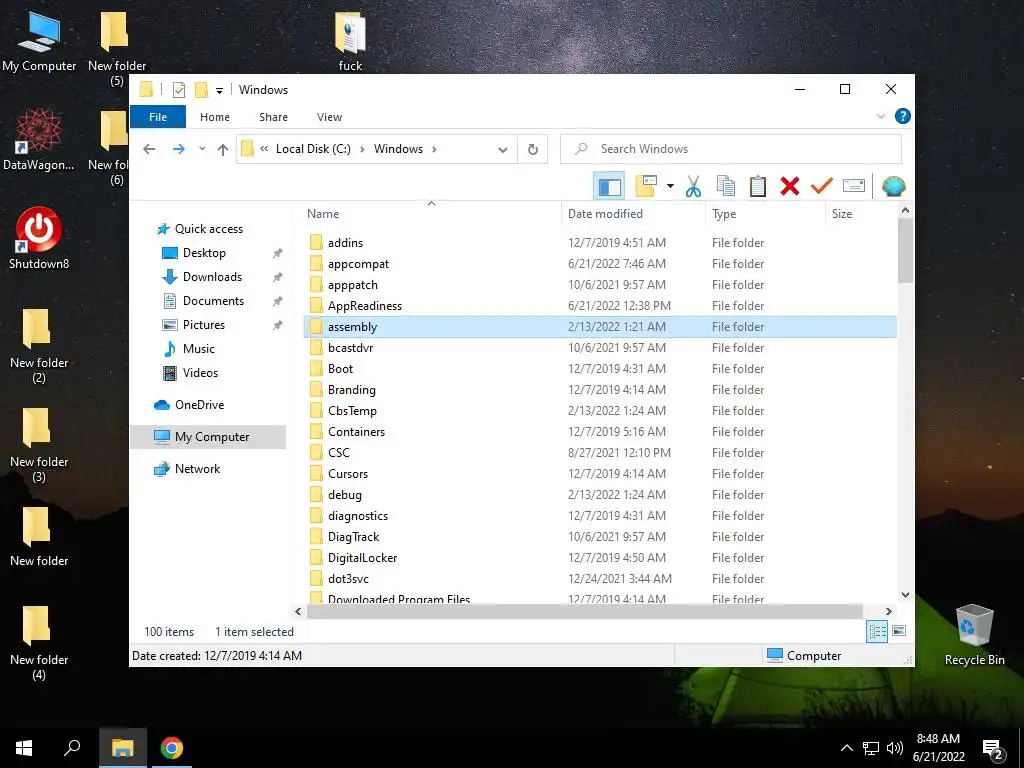Toggle the navigation pane toolbar button
1024x768 pixels.
[609, 187]
